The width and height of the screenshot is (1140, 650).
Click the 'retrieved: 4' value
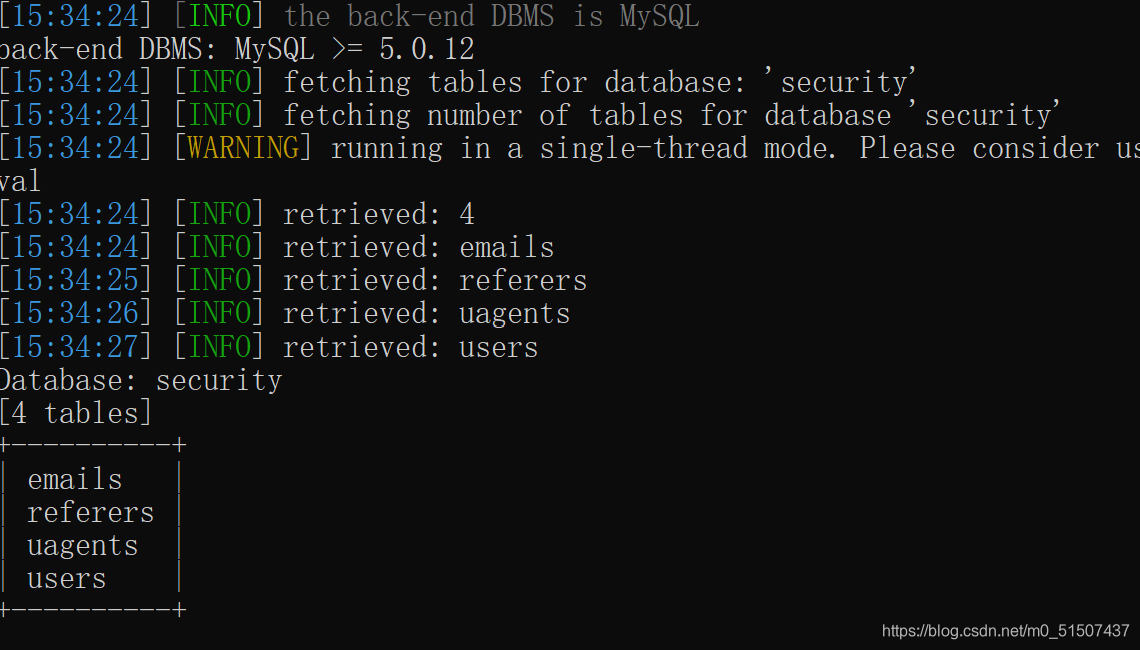pyautogui.click(x=379, y=214)
